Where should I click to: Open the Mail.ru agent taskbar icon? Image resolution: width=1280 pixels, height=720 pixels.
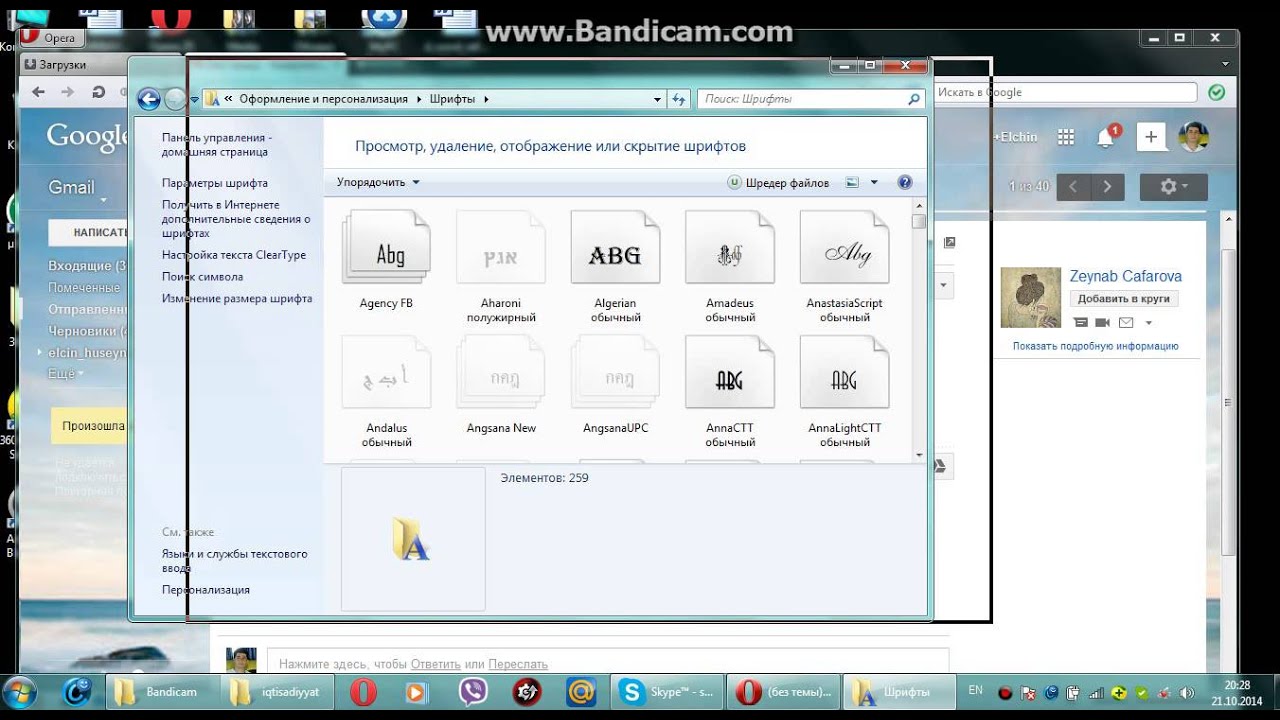pyautogui.click(x=581, y=692)
